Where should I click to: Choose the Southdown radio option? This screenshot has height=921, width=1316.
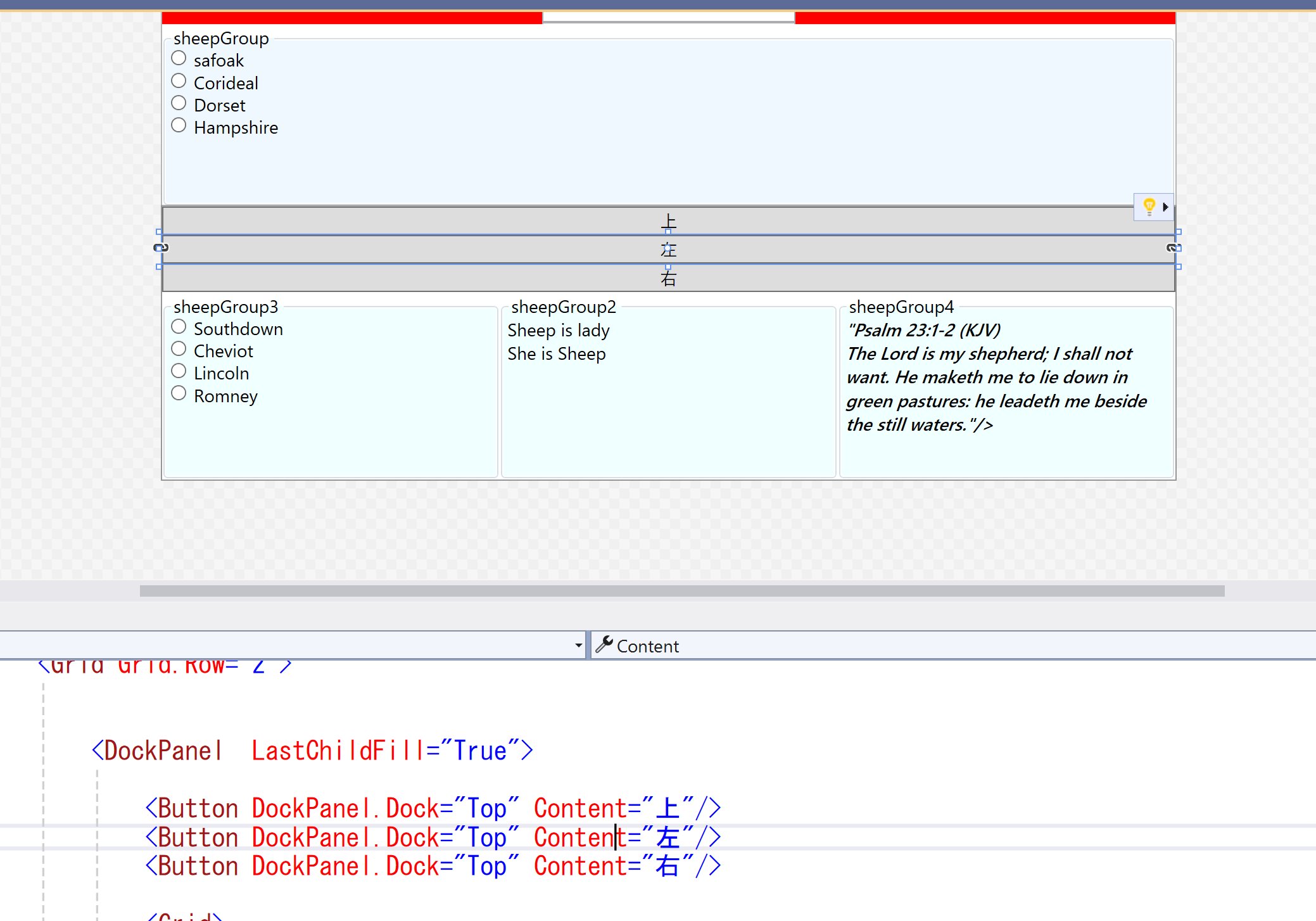point(179,327)
